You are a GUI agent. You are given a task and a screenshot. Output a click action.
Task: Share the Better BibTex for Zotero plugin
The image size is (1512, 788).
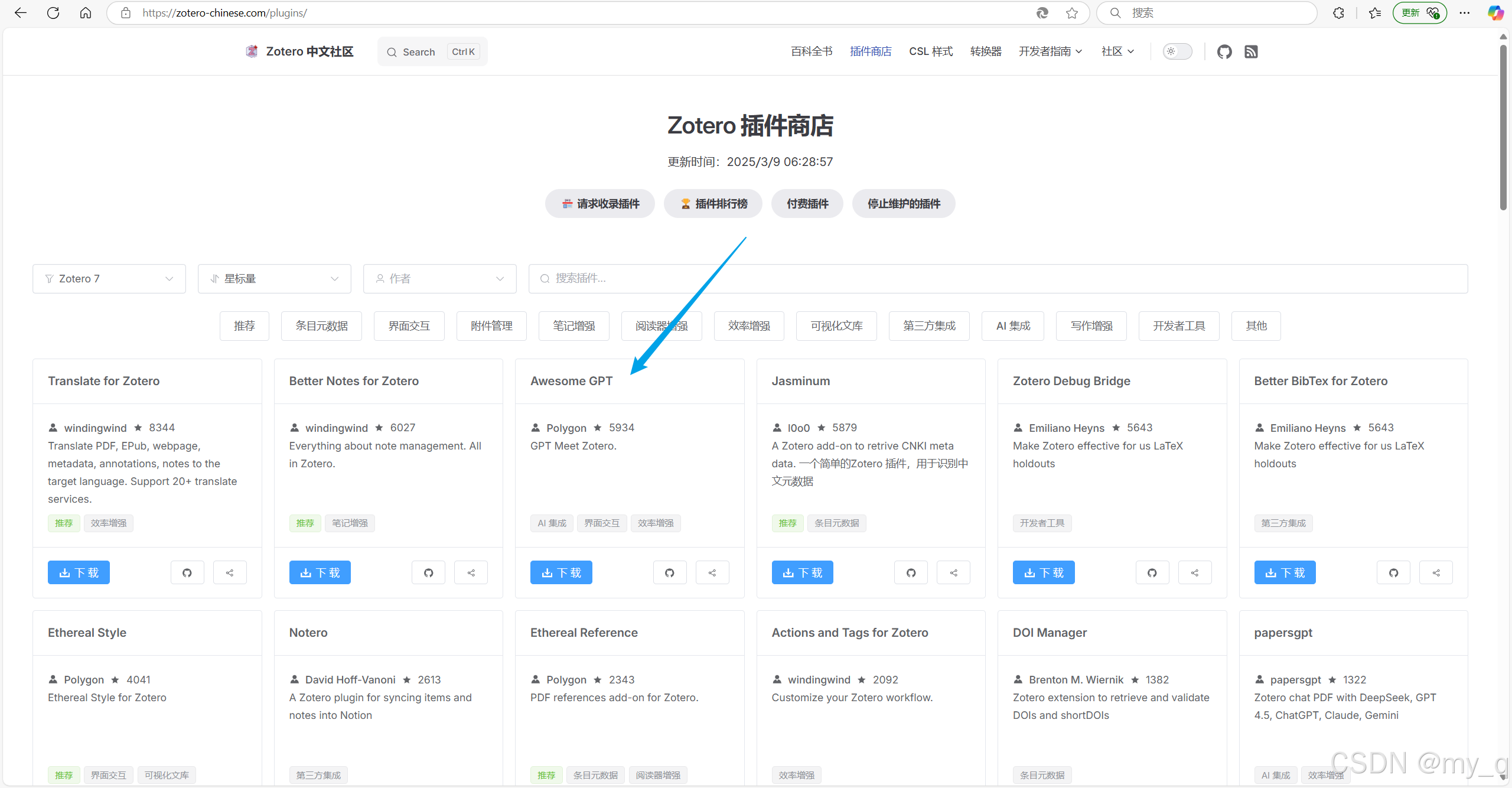point(1436,572)
